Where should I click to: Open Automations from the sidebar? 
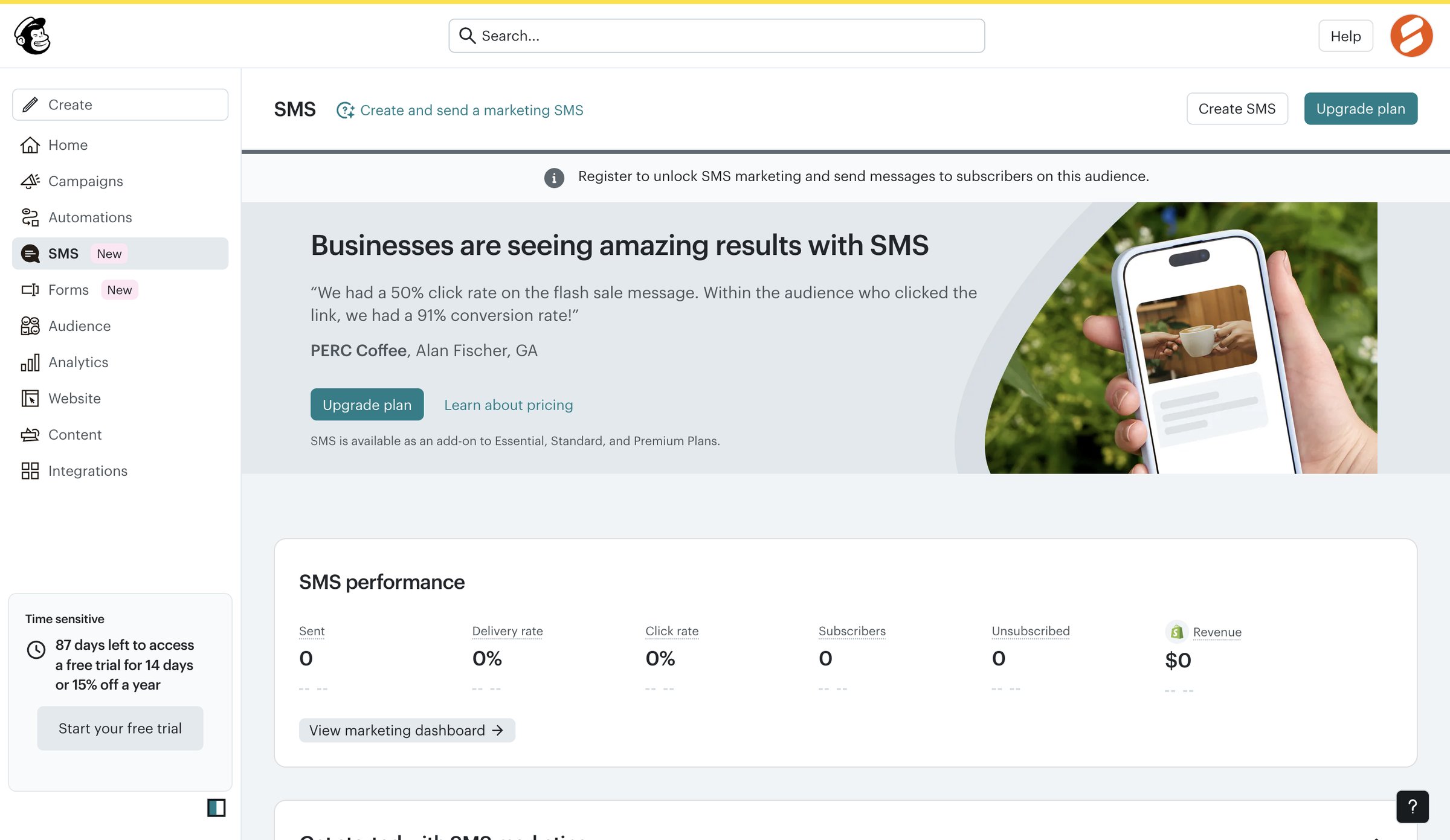click(x=120, y=217)
